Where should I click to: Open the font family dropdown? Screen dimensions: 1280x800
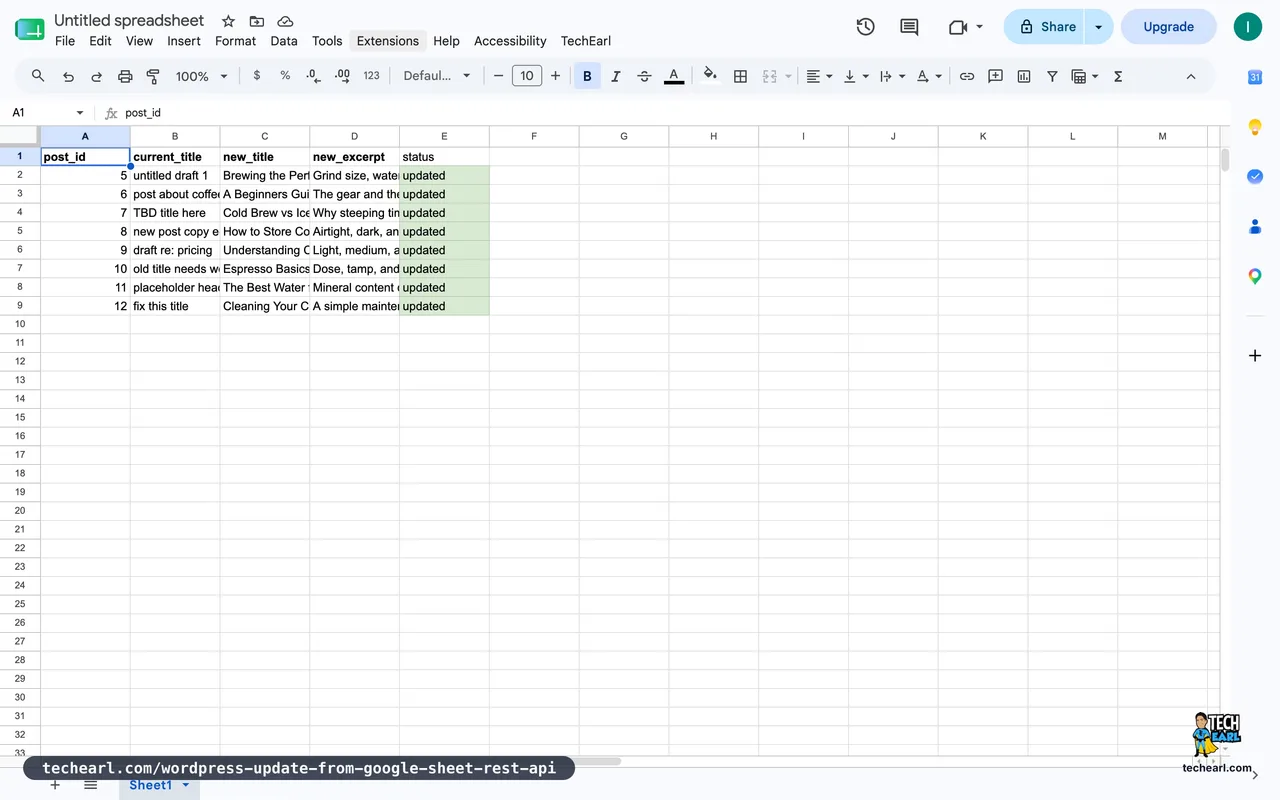click(437, 76)
